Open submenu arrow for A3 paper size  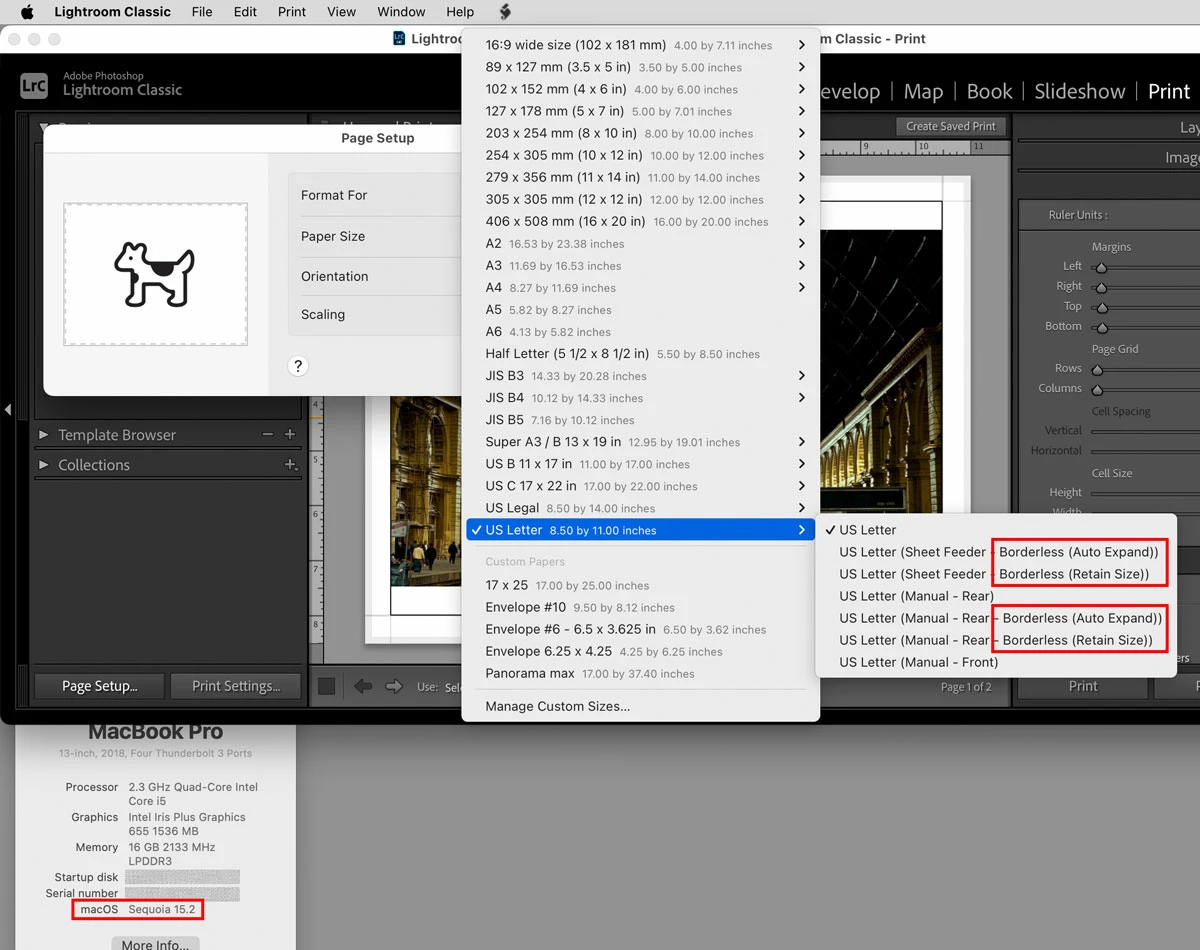tap(802, 265)
